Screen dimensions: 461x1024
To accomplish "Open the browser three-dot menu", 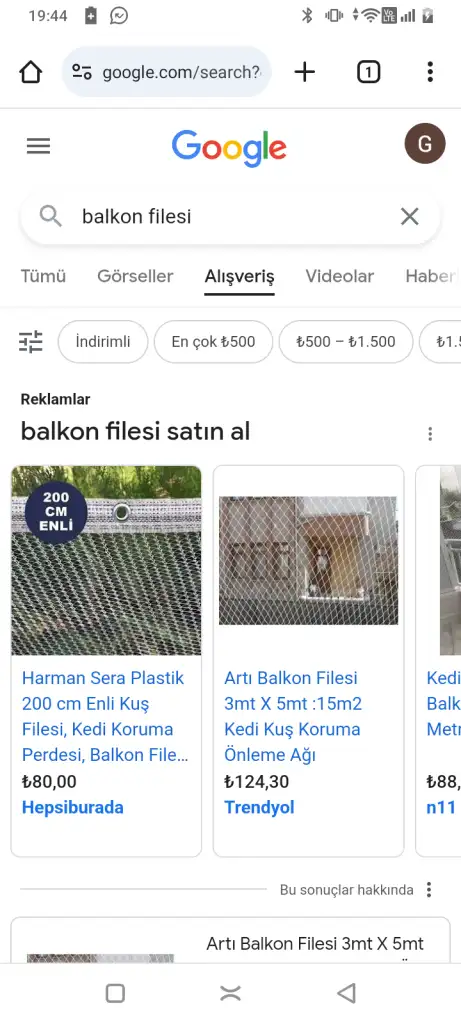I will pyautogui.click(x=430, y=72).
